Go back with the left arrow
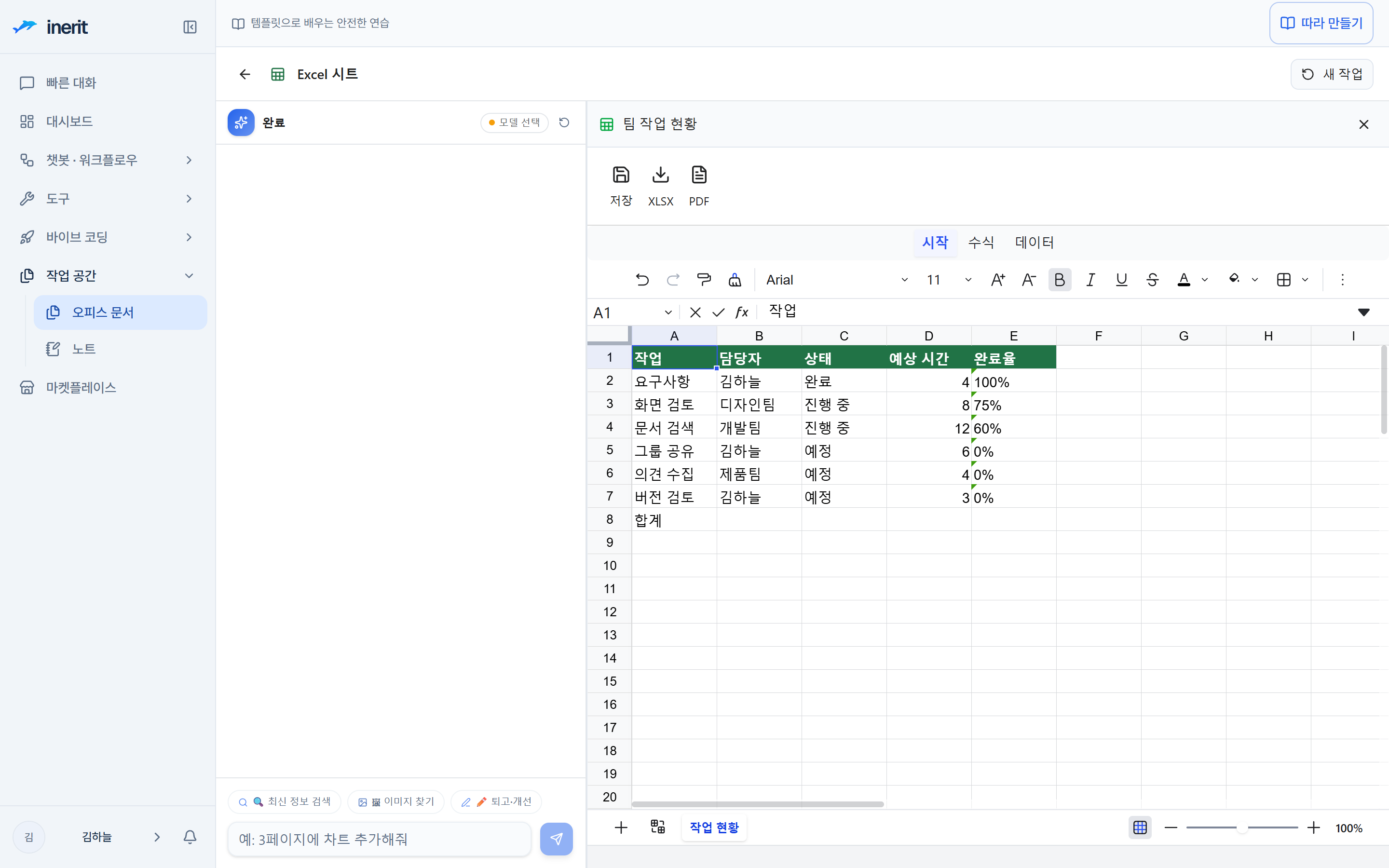 tap(245, 74)
